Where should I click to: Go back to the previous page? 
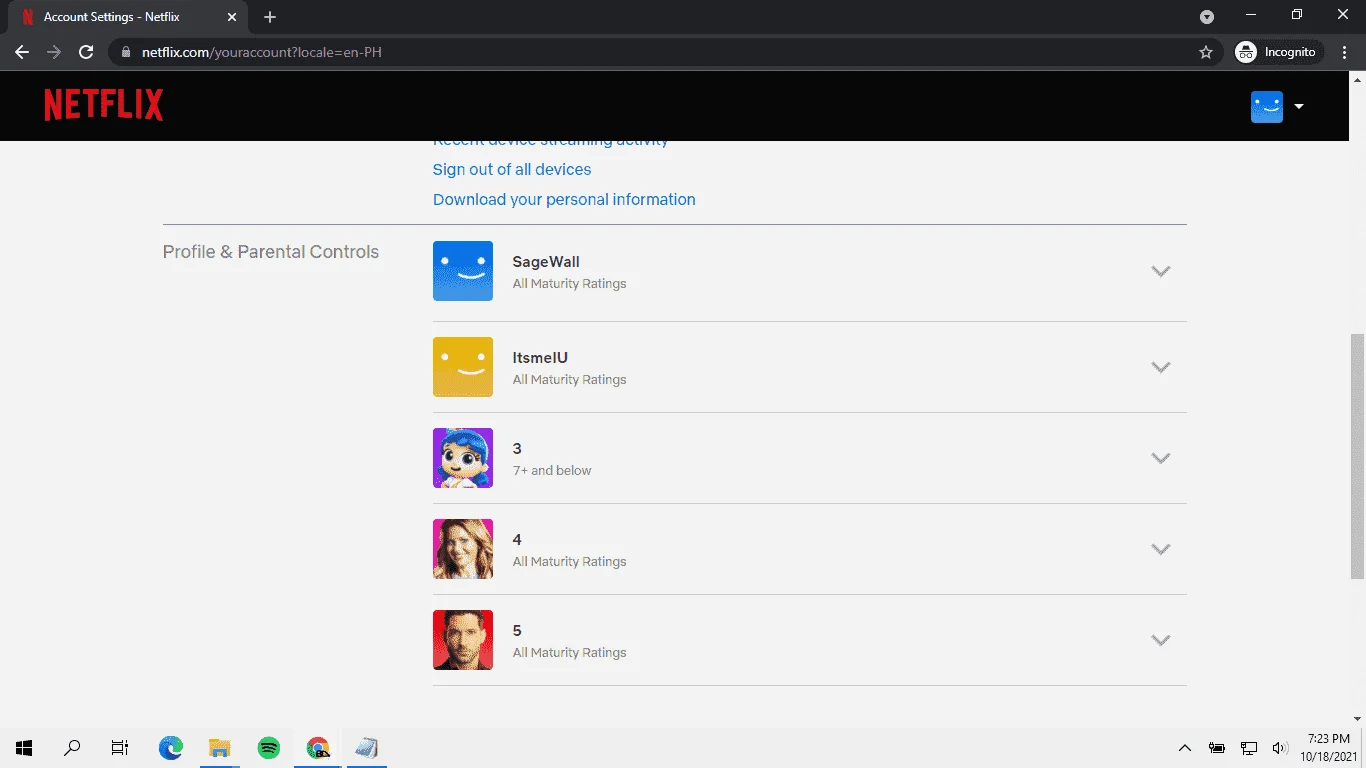coord(22,52)
